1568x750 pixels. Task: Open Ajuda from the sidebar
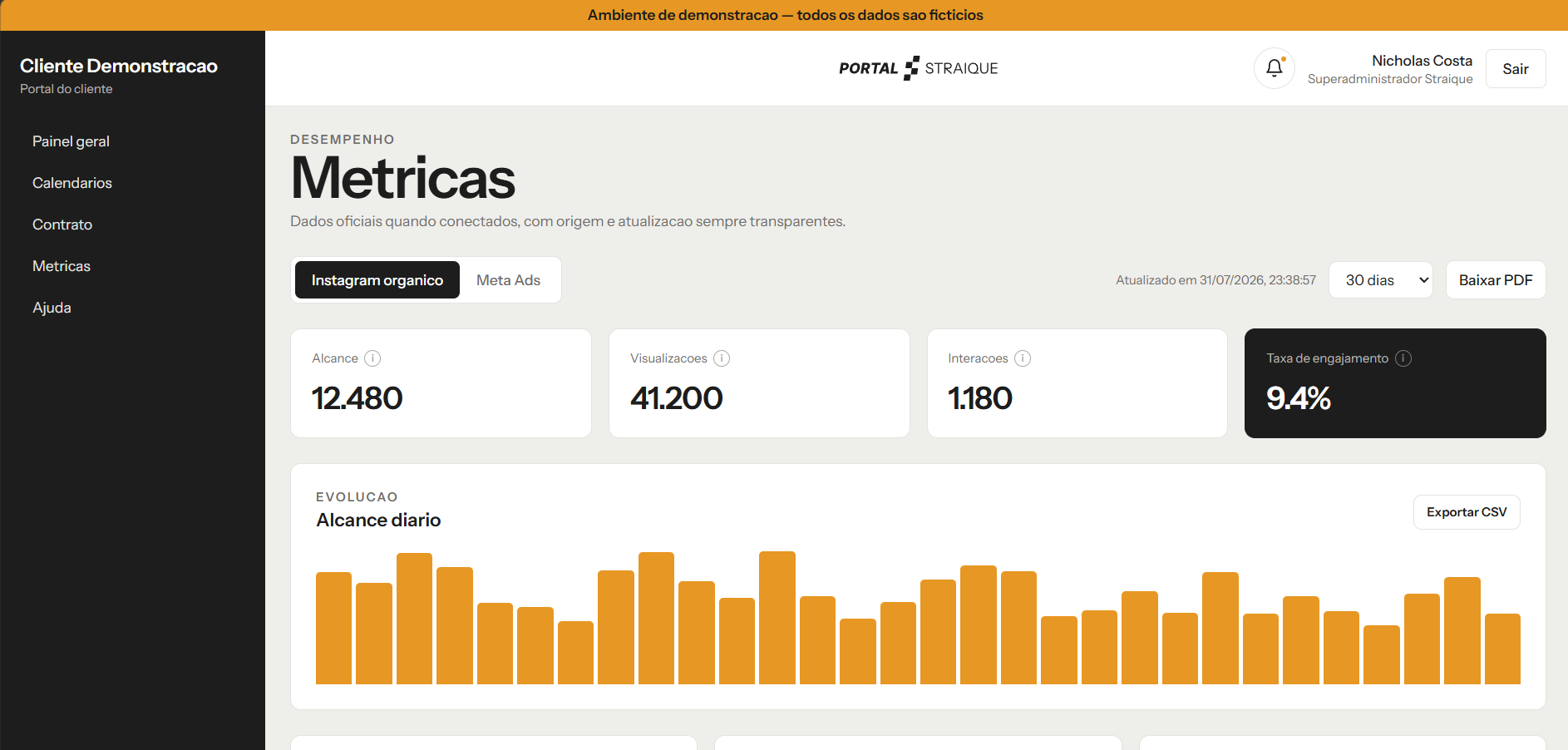(52, 308)
